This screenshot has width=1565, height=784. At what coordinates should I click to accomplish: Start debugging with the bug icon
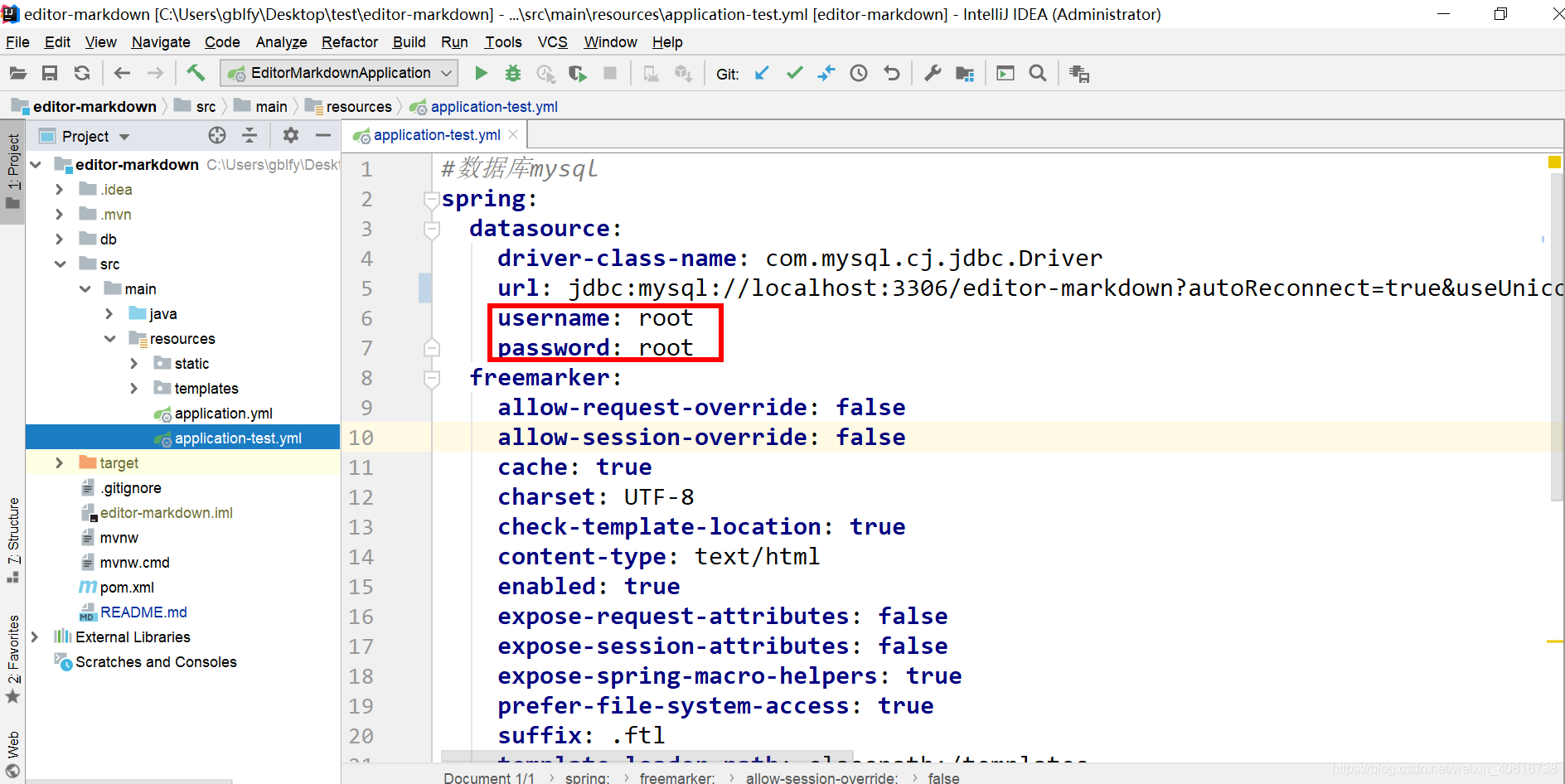tap(513, 73)
